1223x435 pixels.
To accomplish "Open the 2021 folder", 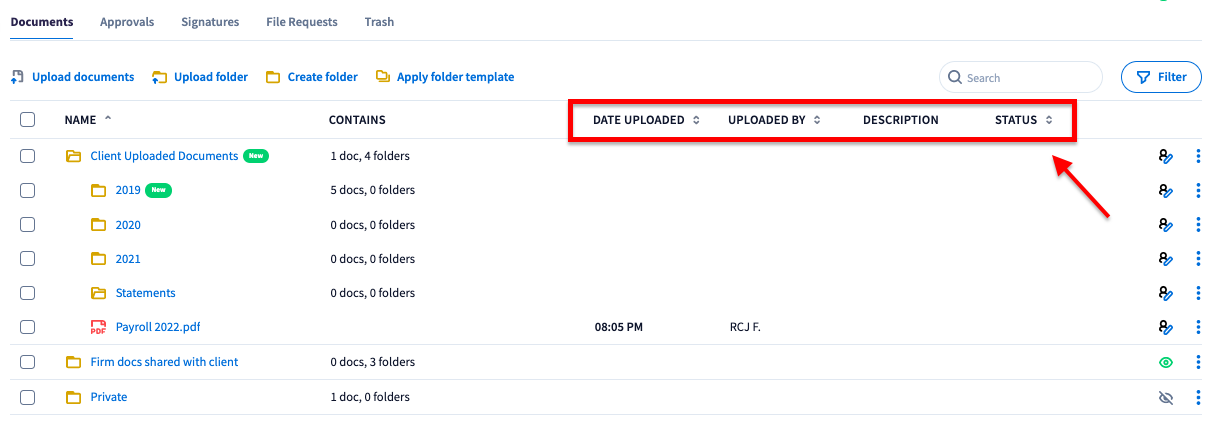I will [128, 259].
